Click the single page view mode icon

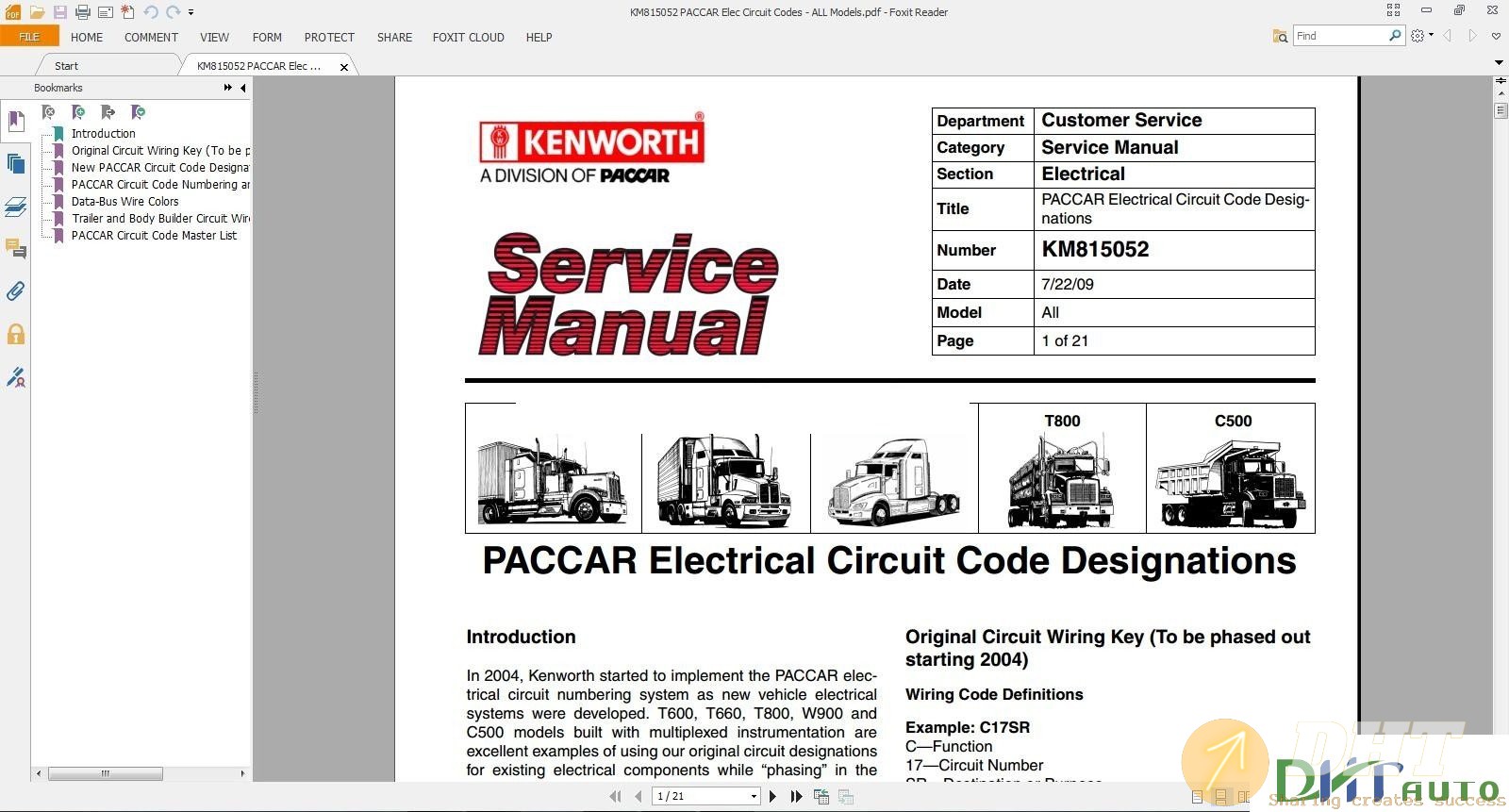pos(1197,798)
